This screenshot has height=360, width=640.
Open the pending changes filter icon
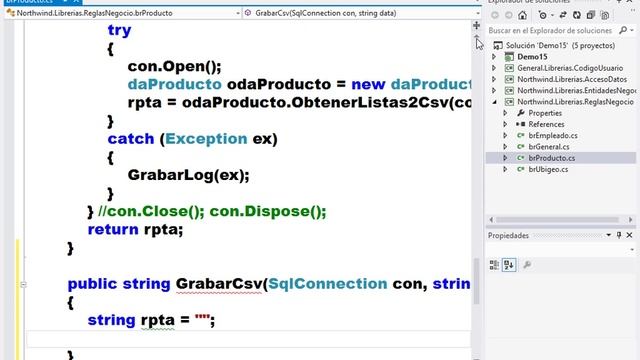pyautogui.click(x=542, y=16)
